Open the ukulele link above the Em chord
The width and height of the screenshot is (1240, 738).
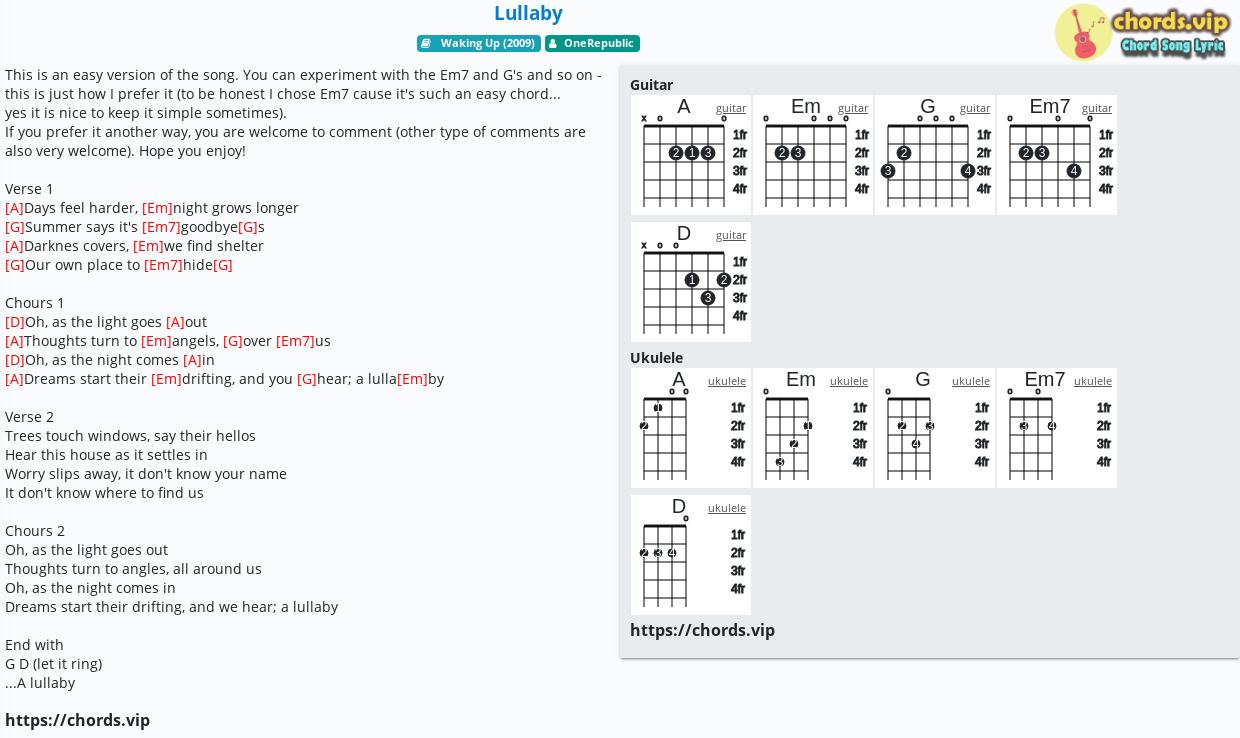click(x=849, y=381)
